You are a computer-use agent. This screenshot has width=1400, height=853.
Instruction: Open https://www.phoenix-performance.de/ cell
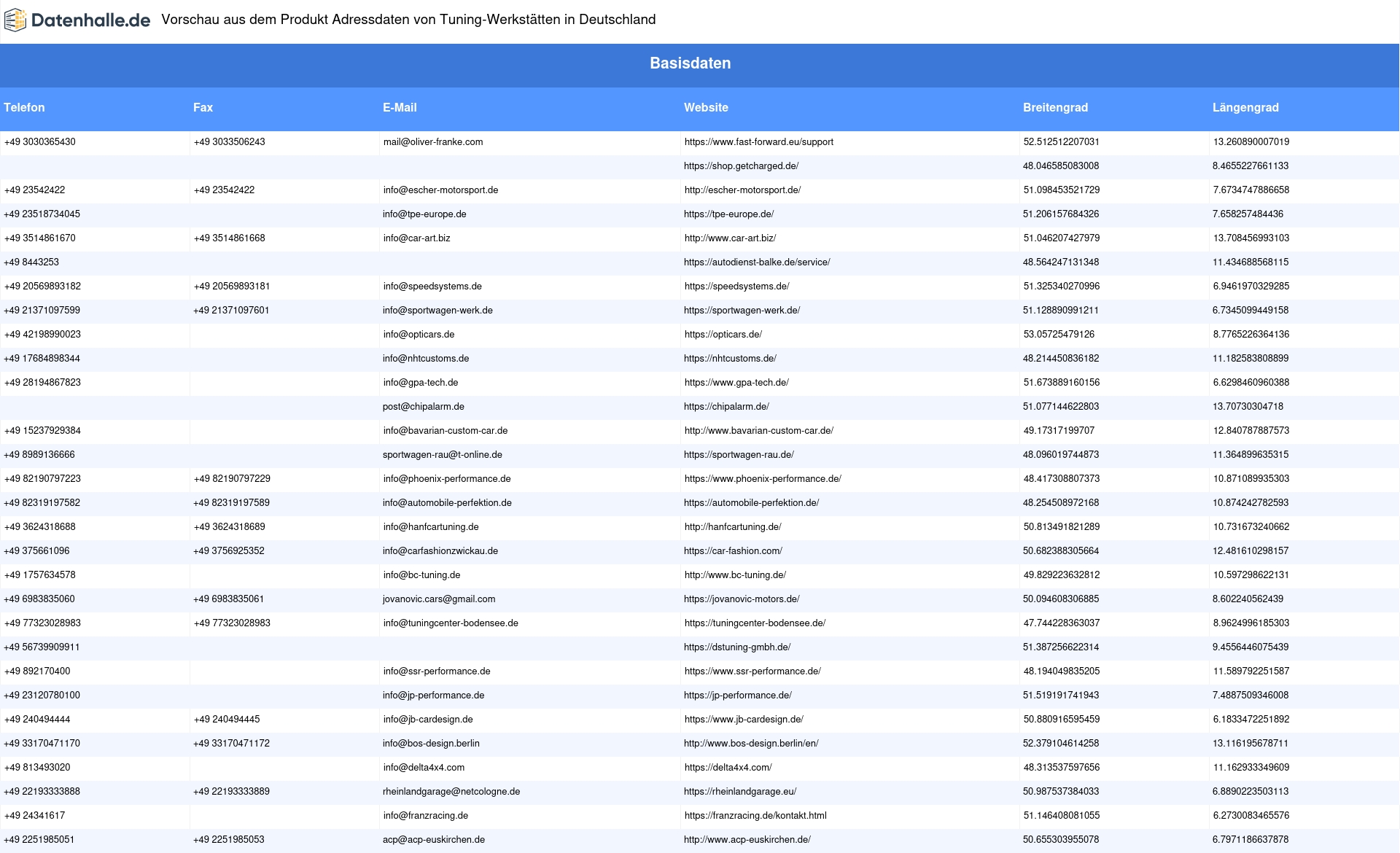pyautogui.click(x=763, y=479)
